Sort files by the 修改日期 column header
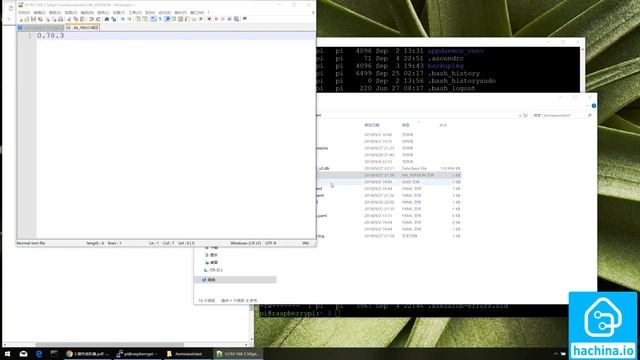Viewport: 640px width, 360px height. click(372, 125)
